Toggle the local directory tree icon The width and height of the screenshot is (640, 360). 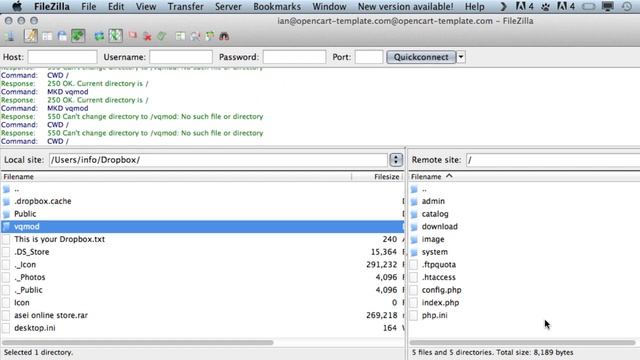[47, 36]
